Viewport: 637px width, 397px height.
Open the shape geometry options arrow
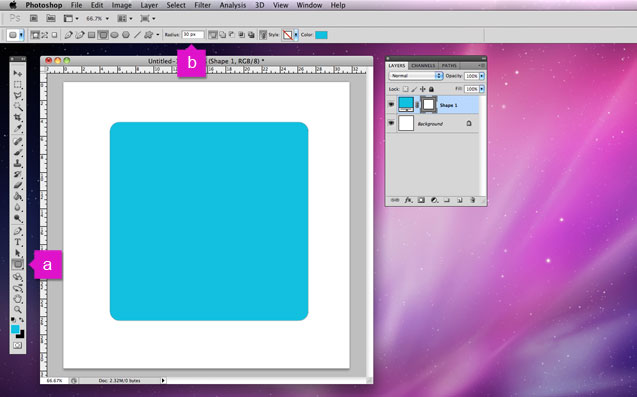tap(158, 35)
